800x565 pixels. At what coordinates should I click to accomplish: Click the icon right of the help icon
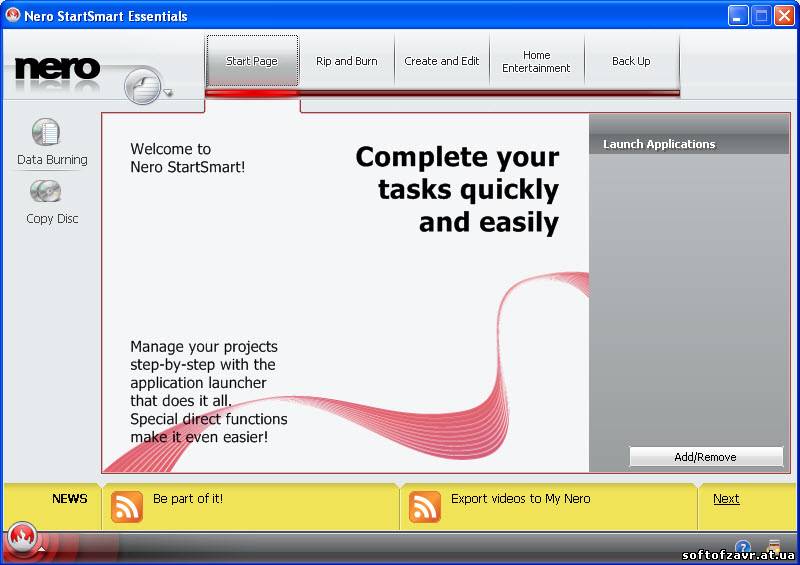pos(774,546)
